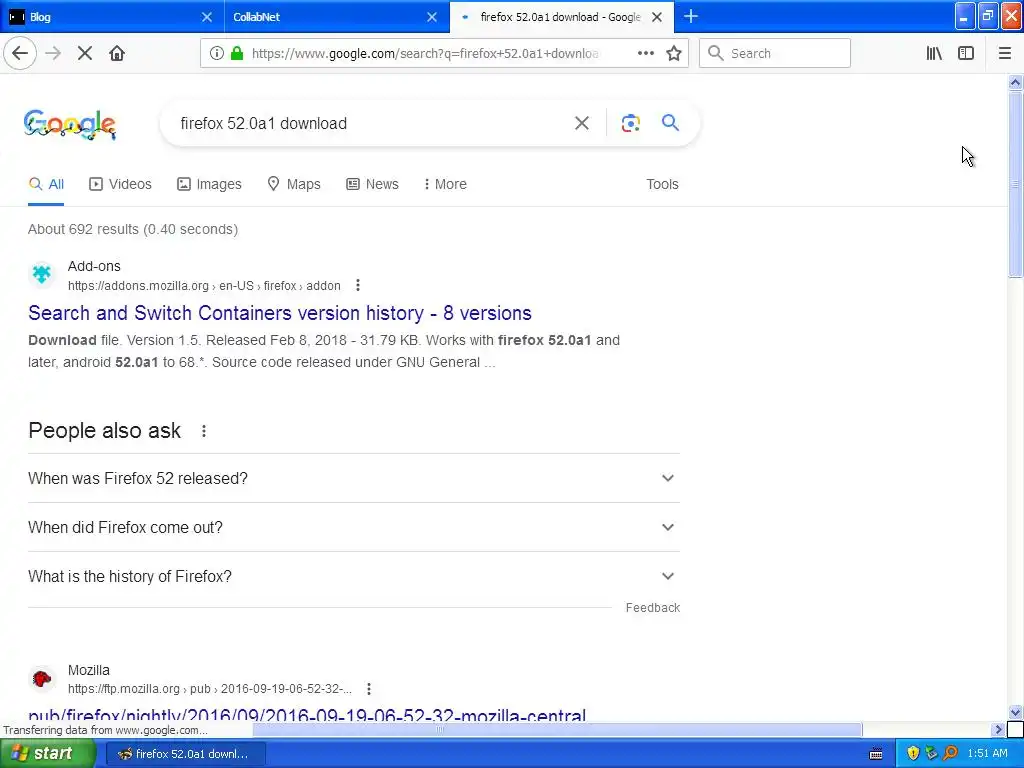Close the Blog tab
Screen dimensions: 1024x768
click(206, 17)
